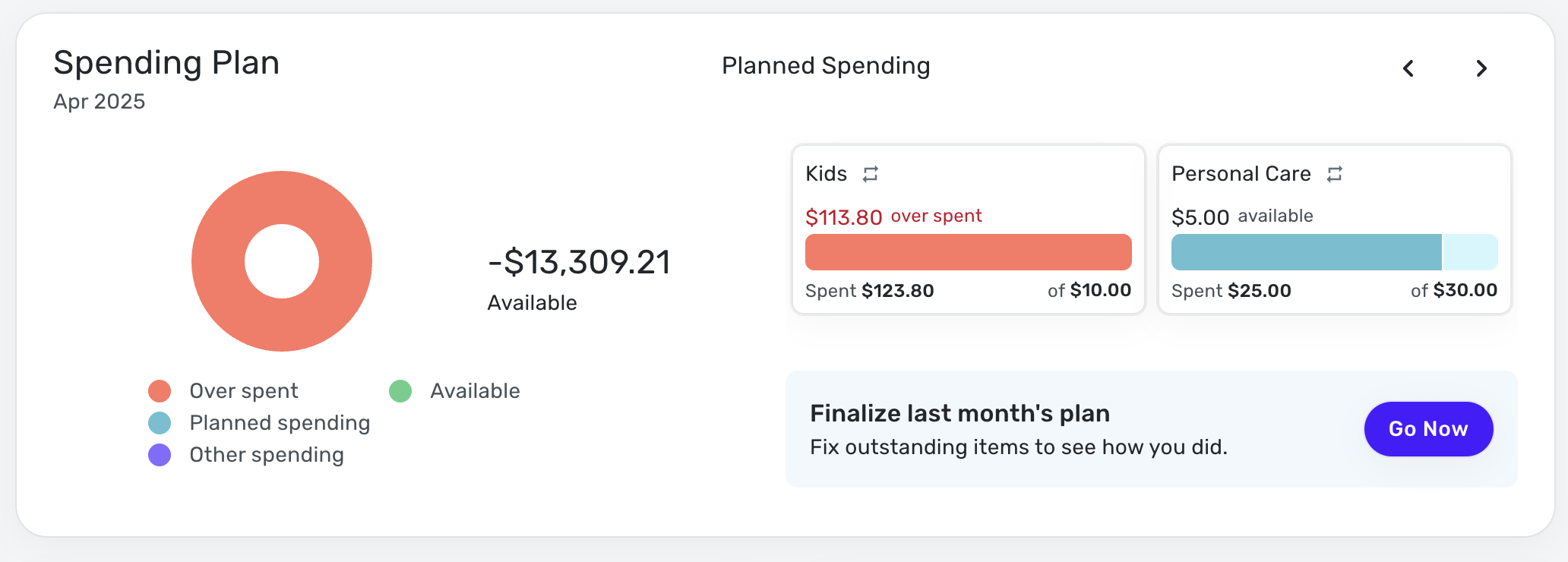Click the Go Now button
The width and height of the screenshot is (1568, 562).
click(1428, 429)
